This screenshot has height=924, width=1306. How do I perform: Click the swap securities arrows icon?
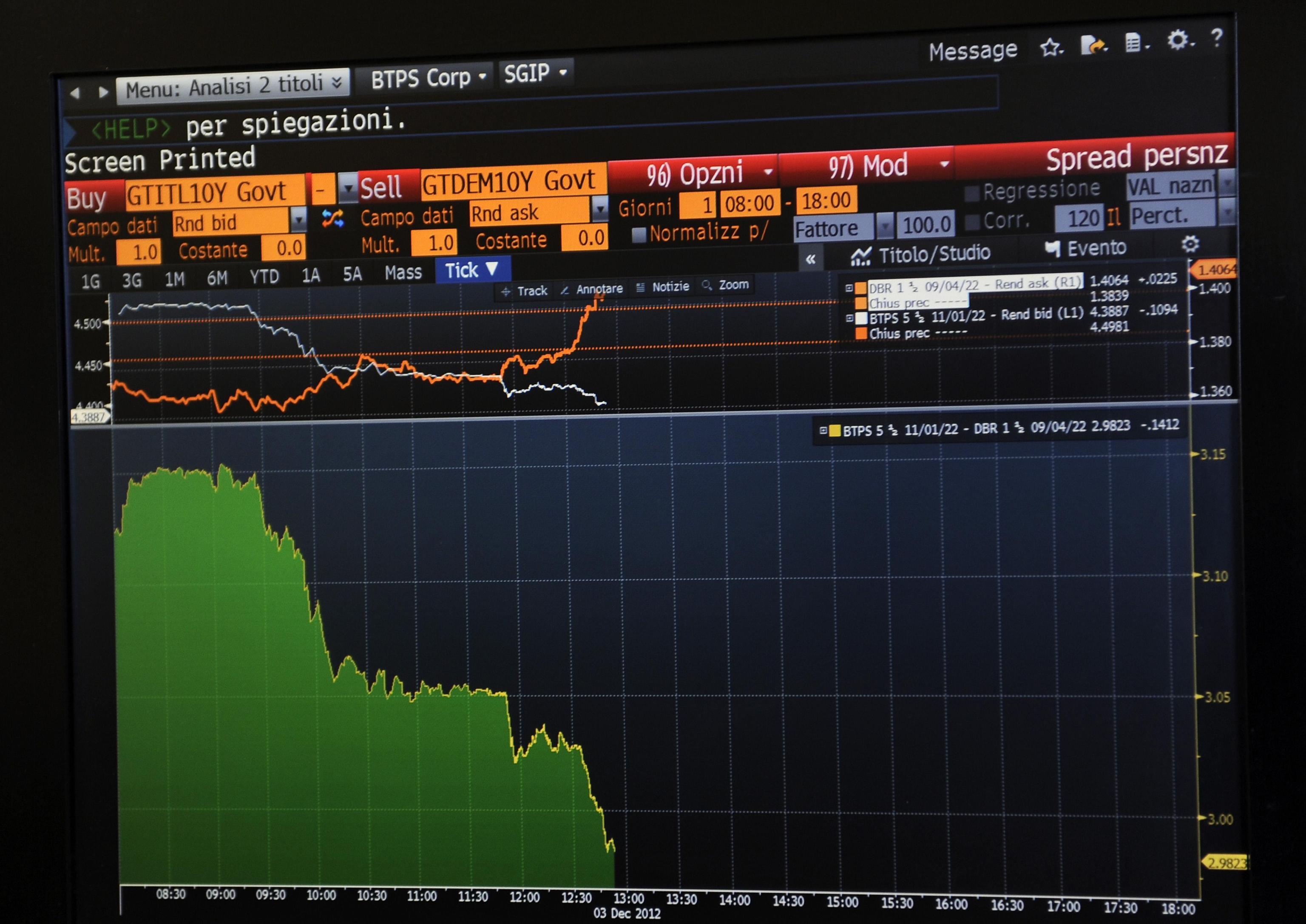tap(333, 218)
